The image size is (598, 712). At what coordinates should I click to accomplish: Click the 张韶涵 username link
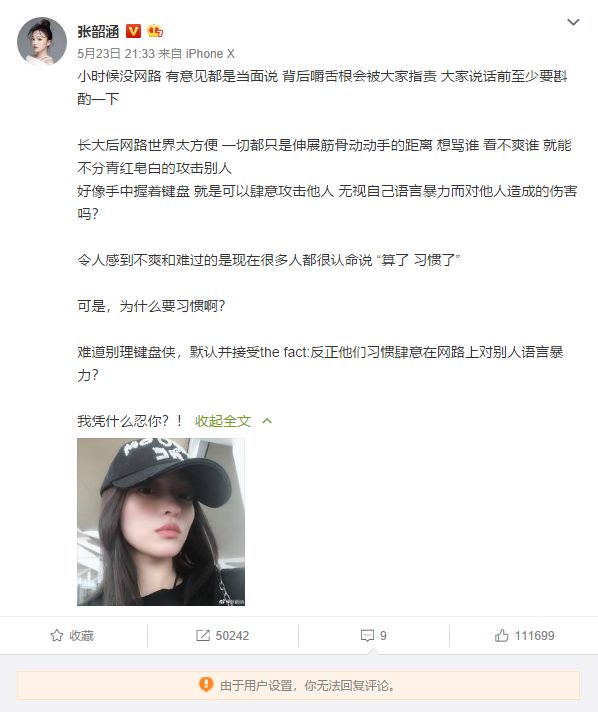[x=98, y=31]
